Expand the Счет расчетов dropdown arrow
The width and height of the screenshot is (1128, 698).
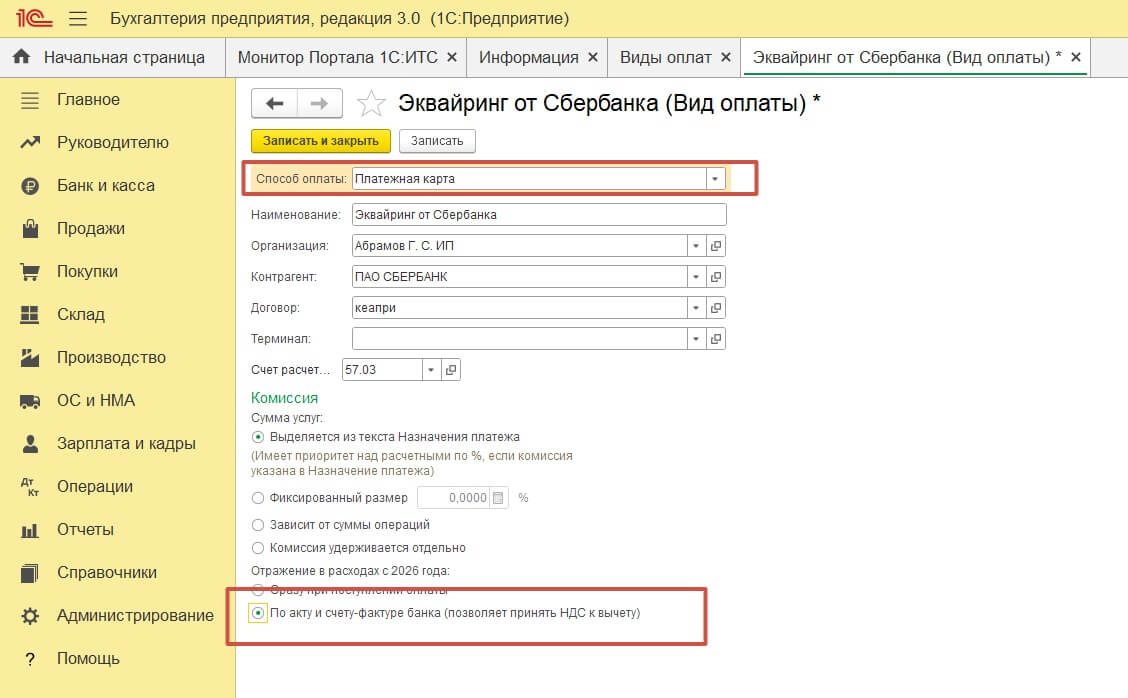[431, 370]
